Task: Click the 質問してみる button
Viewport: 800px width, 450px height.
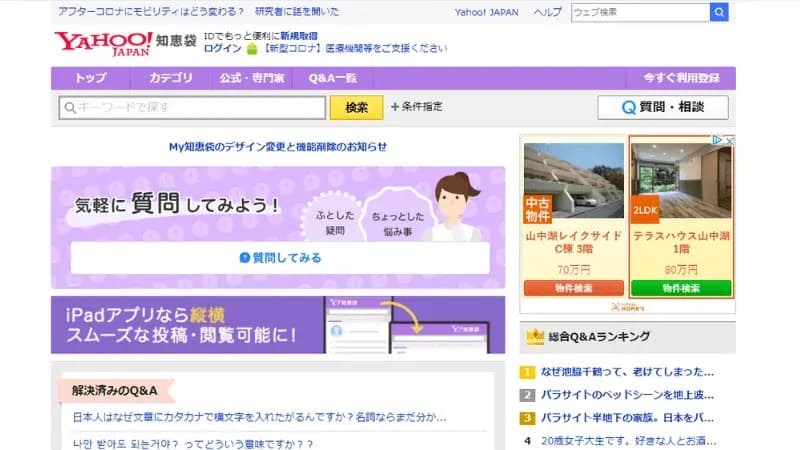Action: click(x=280, y=258)
